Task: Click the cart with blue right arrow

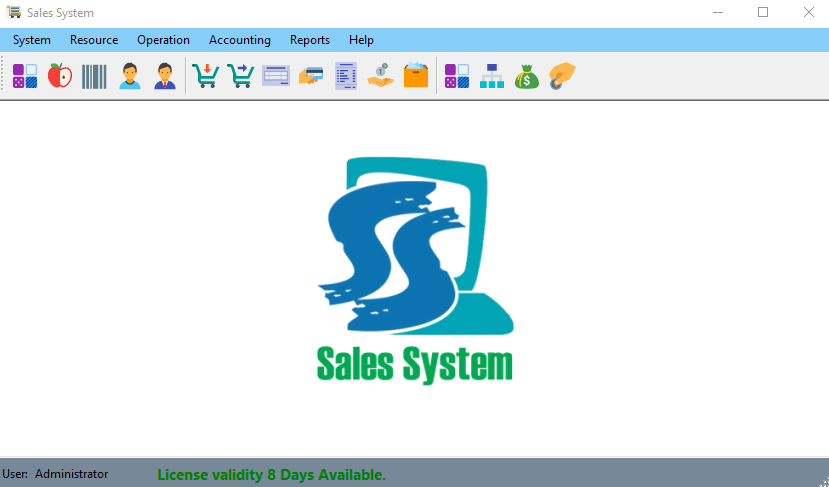Action: pyautogui.click(x=240, y=76)
